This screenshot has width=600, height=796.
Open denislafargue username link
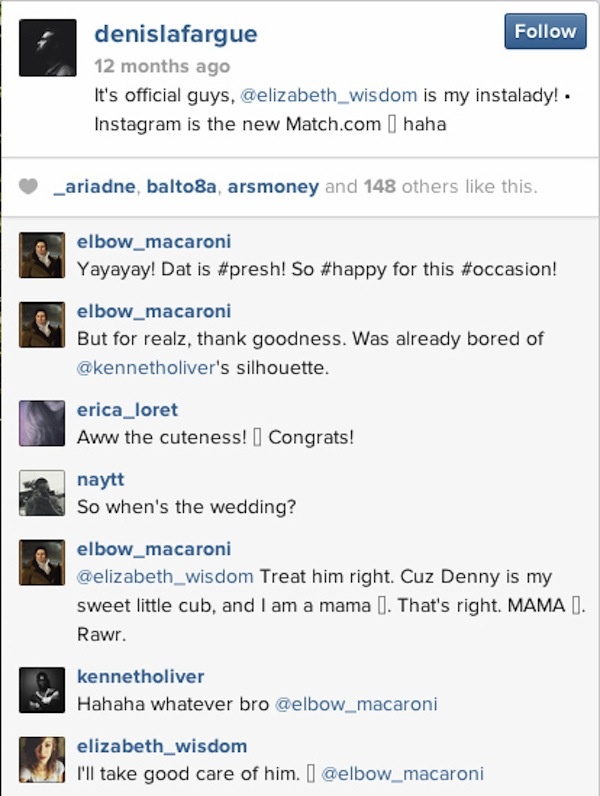click(175, 35)
